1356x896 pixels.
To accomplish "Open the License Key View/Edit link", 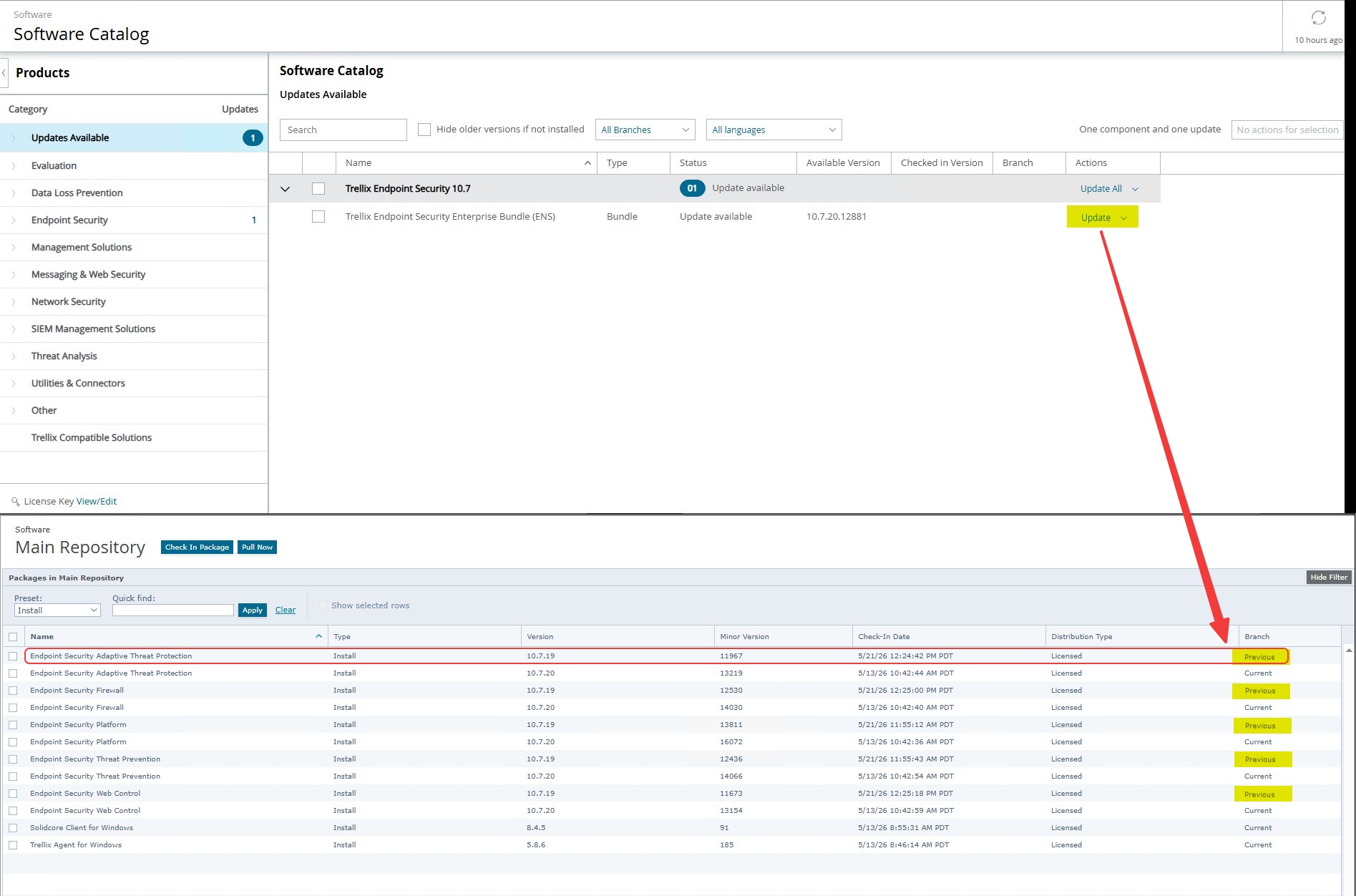I will tap(97, 502).
